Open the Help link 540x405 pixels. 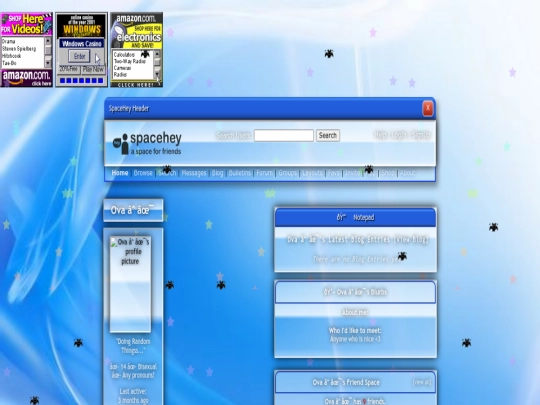(380, 135)
